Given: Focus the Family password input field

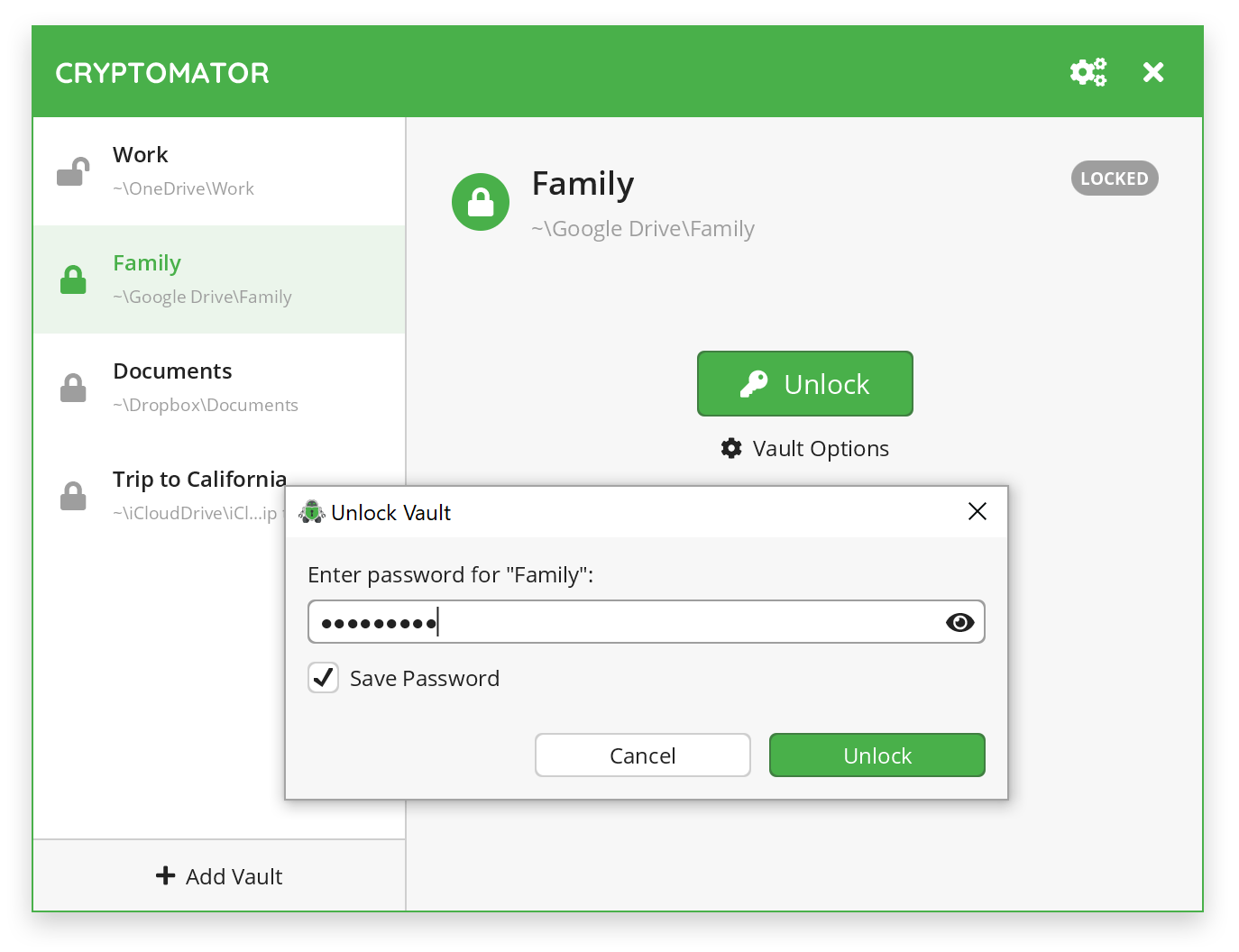Looking at the screenshot, I should pos(647,622).
